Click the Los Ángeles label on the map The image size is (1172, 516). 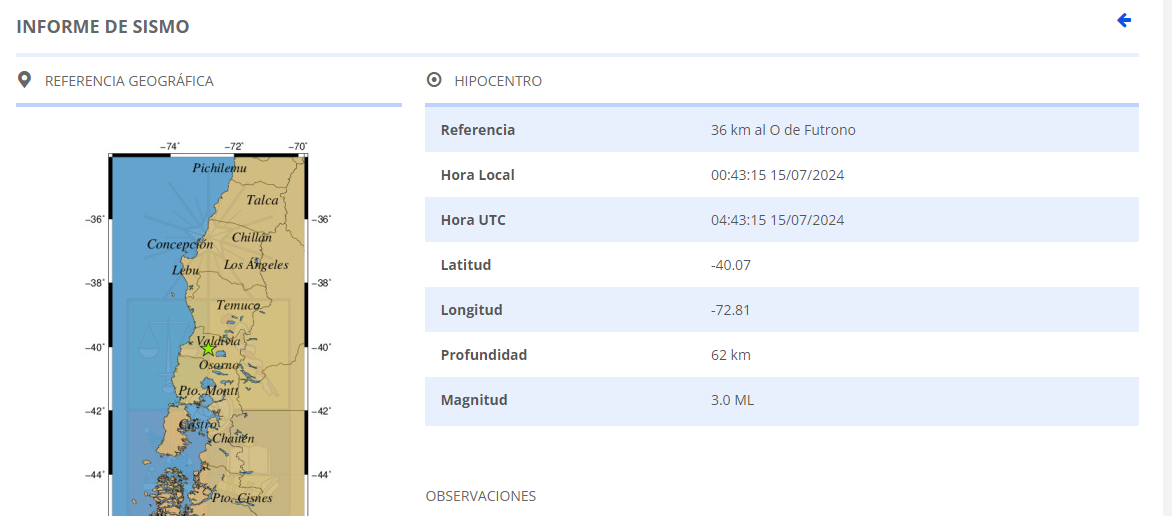click(x=256, y=265)
